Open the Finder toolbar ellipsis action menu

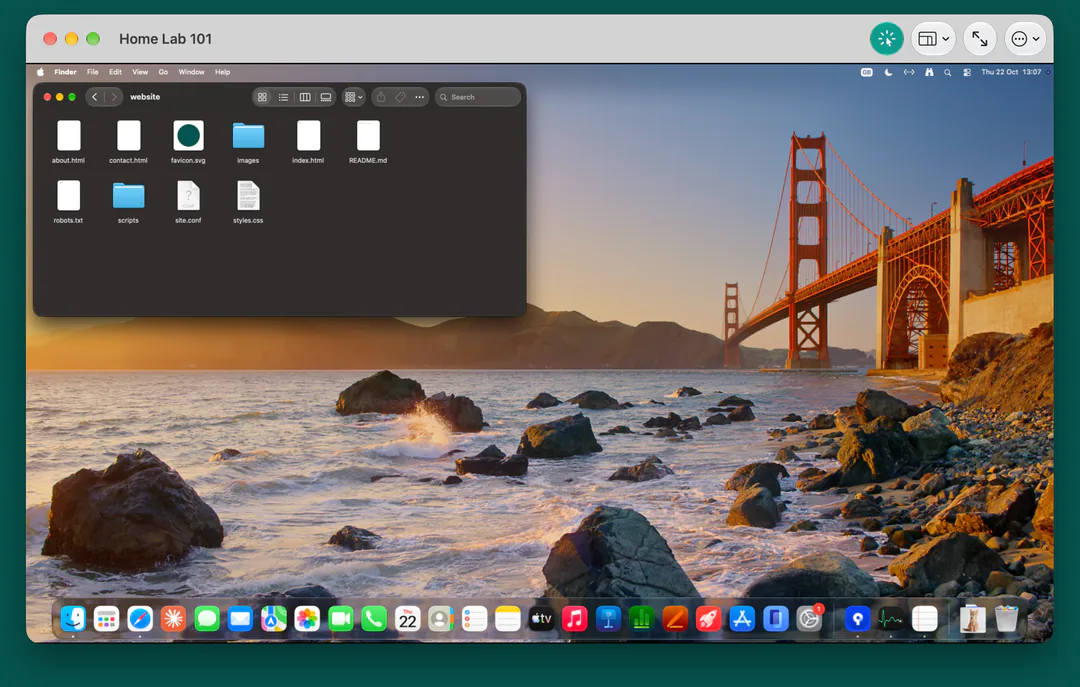point(419,97)
